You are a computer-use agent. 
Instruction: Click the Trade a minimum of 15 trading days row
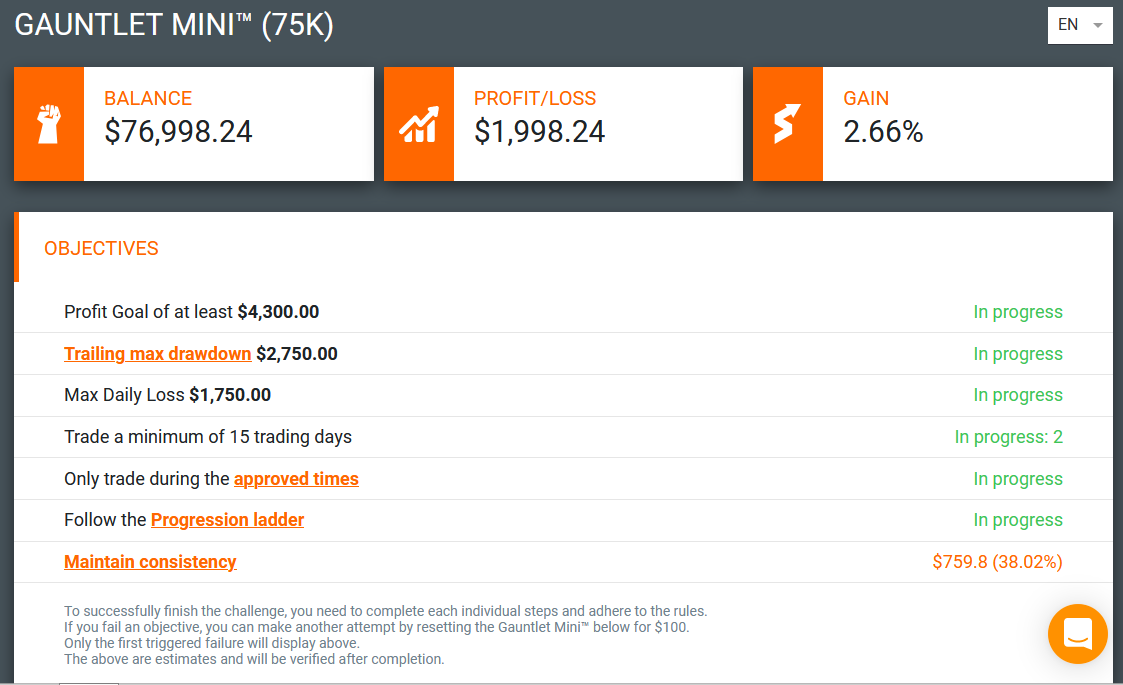click(x=563, y=437)
